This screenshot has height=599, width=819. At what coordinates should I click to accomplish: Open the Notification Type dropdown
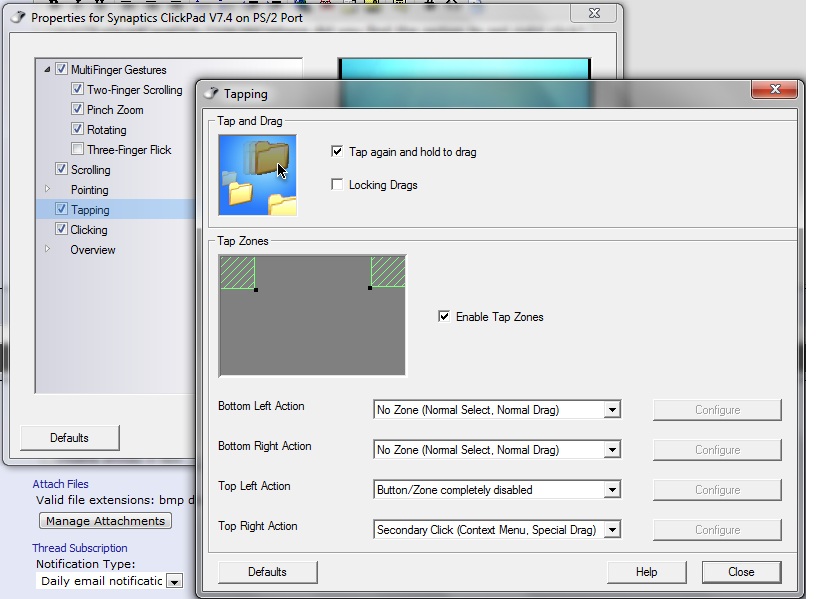(174, 581)
